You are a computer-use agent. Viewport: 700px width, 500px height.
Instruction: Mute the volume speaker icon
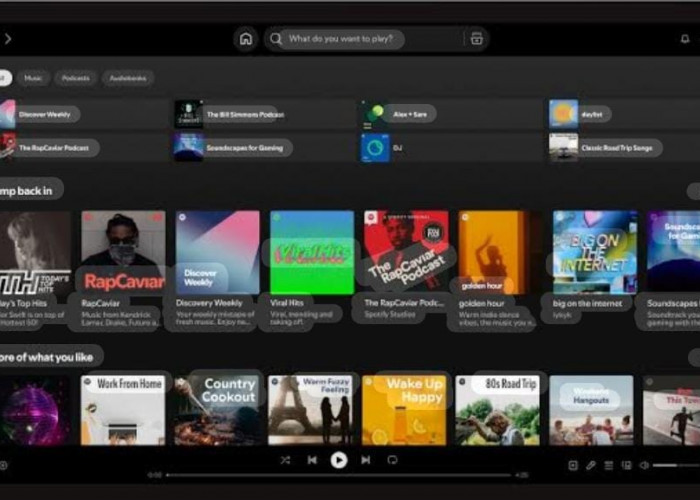coord(644,465)
